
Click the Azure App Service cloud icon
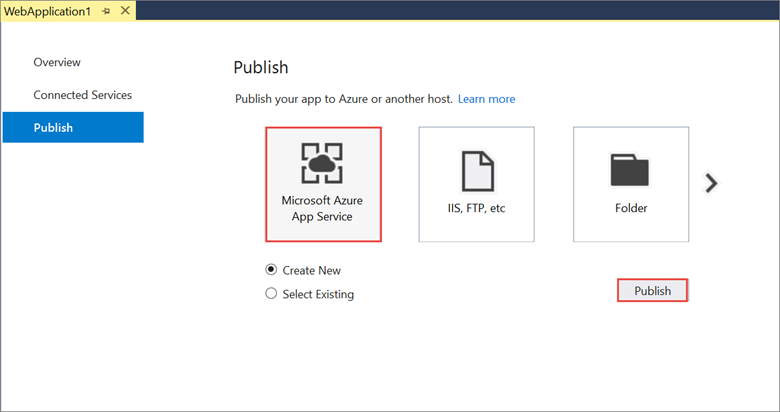pos(322,162)
